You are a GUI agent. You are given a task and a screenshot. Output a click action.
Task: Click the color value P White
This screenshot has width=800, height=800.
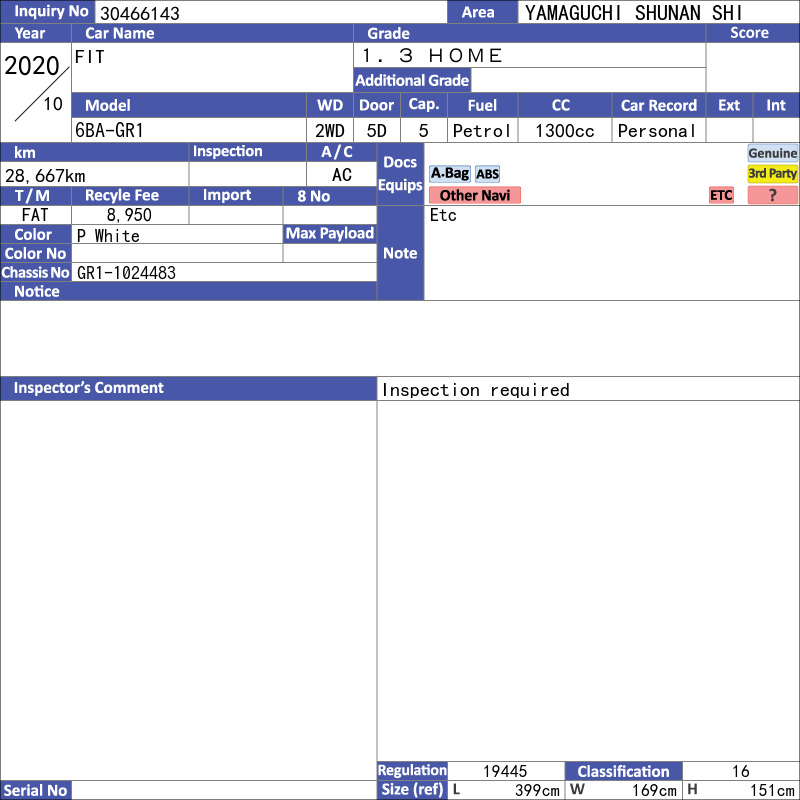108,236
